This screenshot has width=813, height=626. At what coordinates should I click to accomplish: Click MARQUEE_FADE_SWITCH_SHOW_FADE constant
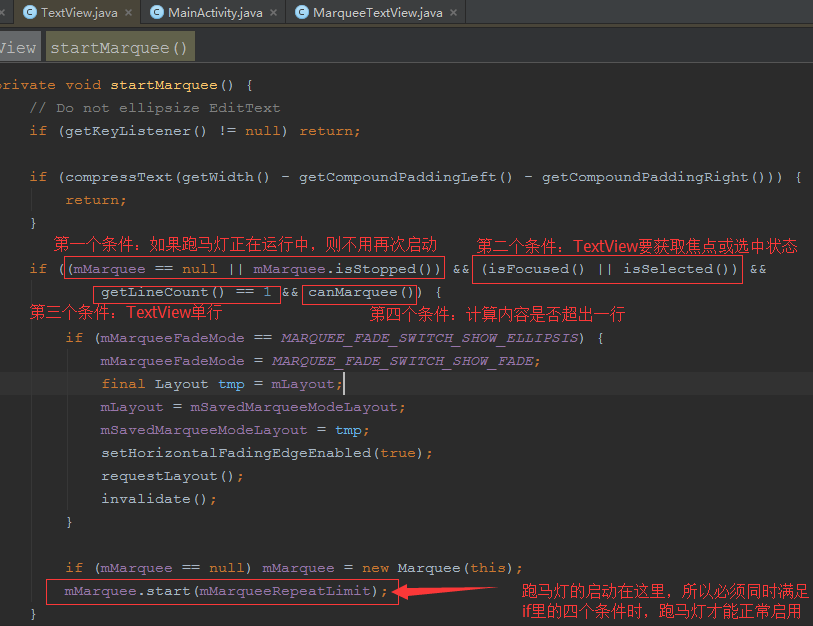[x=402, y=361]
